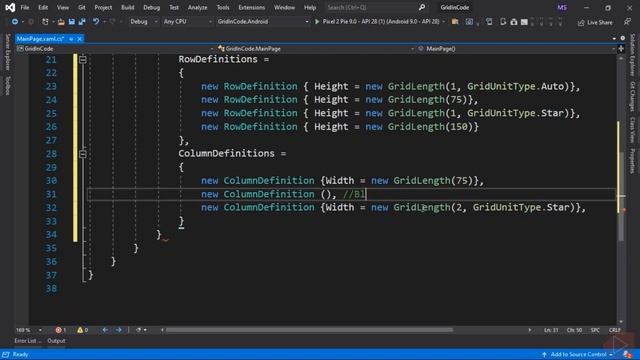This screenshot has width=640, height=360.
Task: Switch to the Output tab
Action: tap(56, 341)
